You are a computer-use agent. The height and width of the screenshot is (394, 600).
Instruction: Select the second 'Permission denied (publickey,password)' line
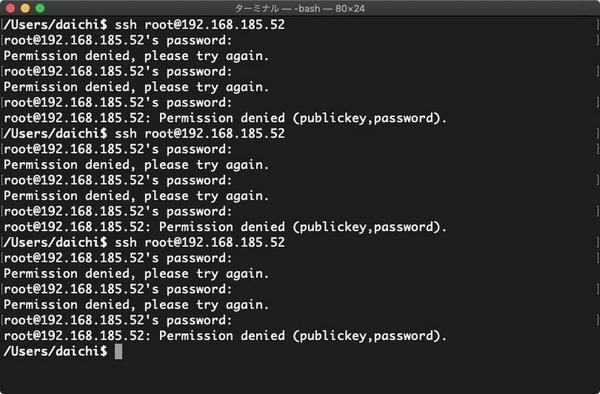click(x=225, y=227)
